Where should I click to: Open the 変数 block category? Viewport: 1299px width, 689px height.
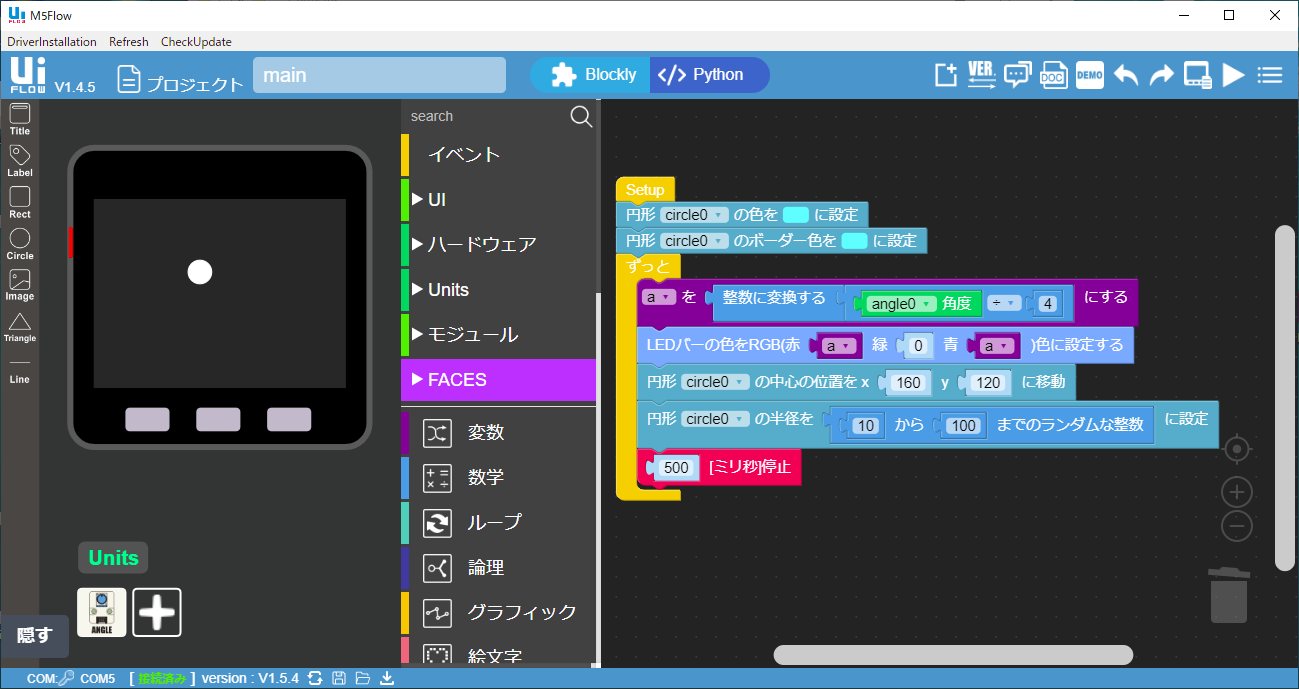tap(485, 432)
